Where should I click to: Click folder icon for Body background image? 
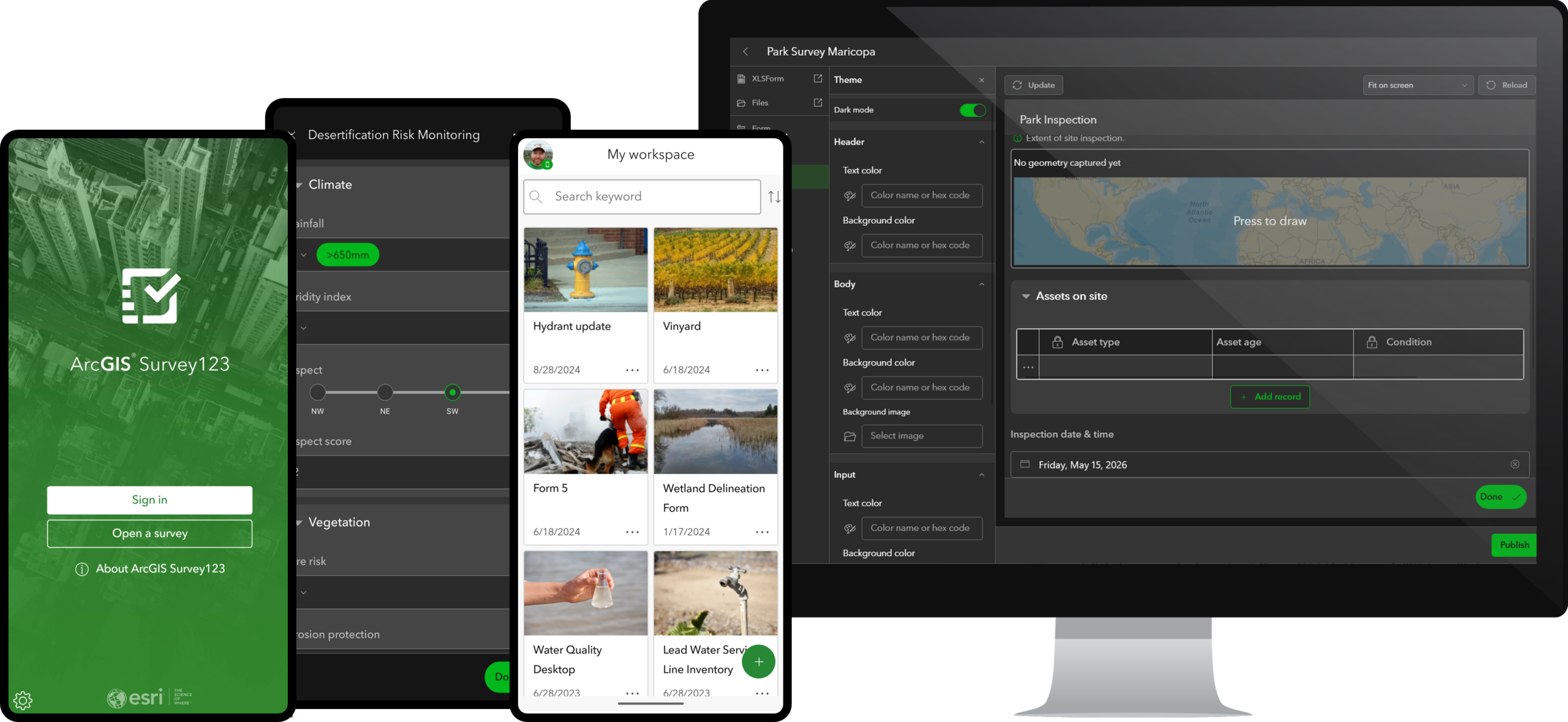(850, 437)
